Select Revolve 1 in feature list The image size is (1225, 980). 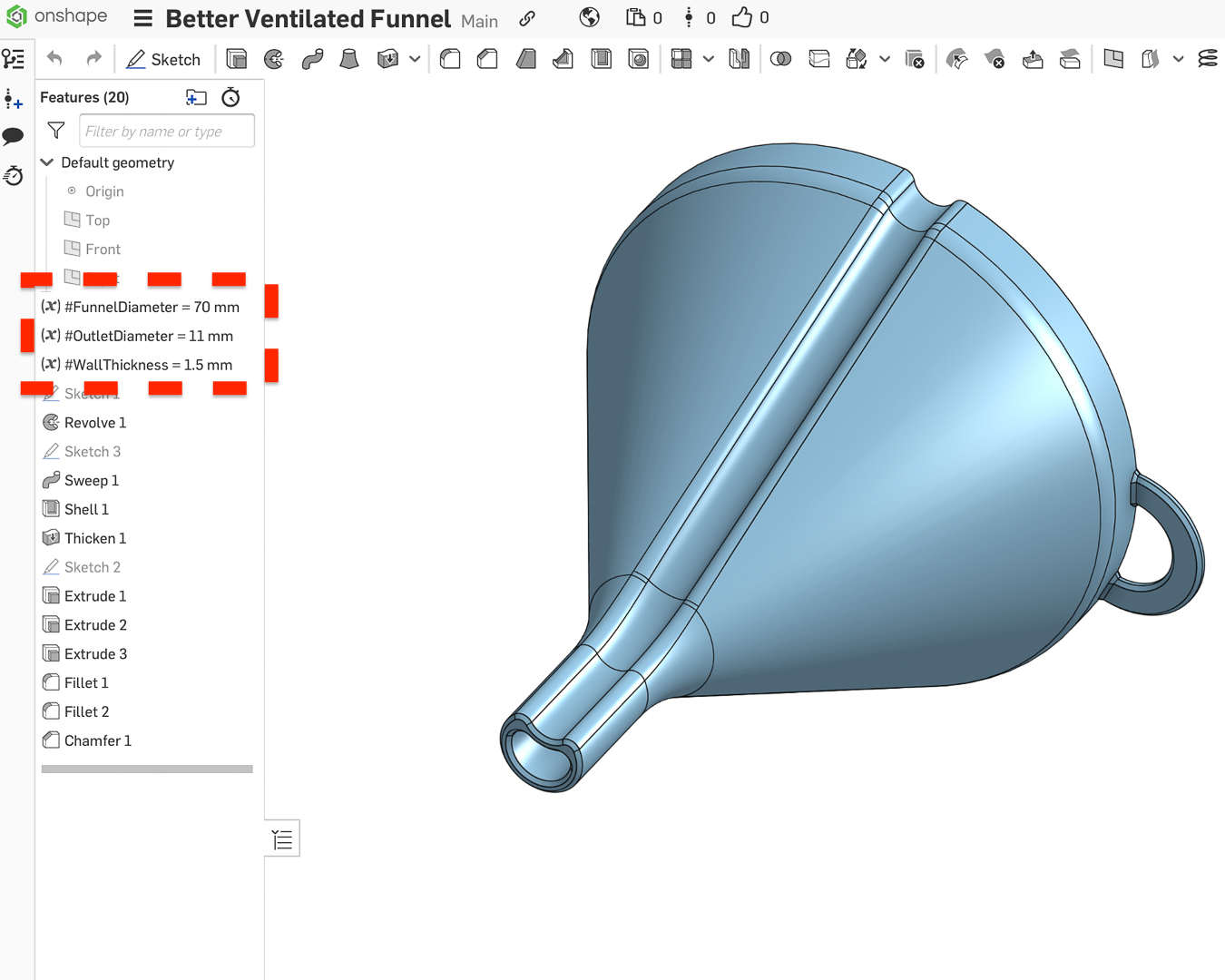click(85, 423)
